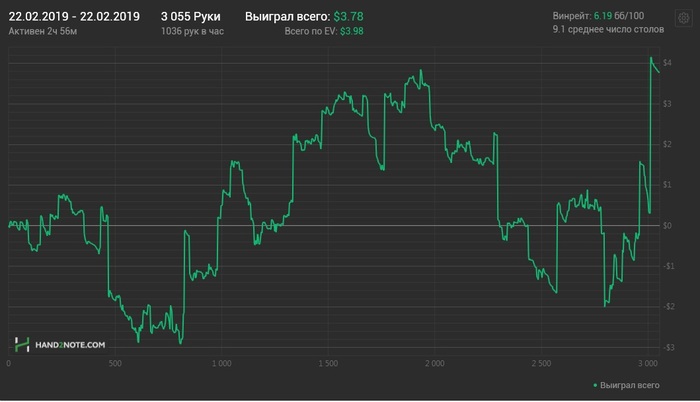Click the 2 000 x-axis label

(x=434, y=364)
